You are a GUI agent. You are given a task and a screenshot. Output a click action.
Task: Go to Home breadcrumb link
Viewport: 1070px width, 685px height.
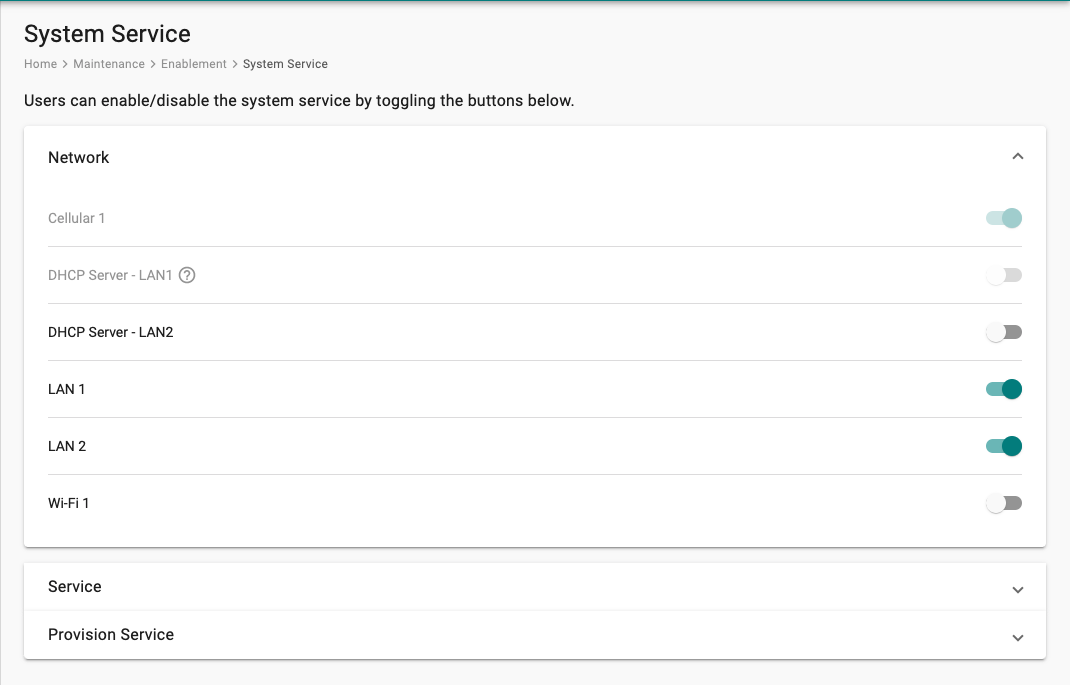[40, 63]
